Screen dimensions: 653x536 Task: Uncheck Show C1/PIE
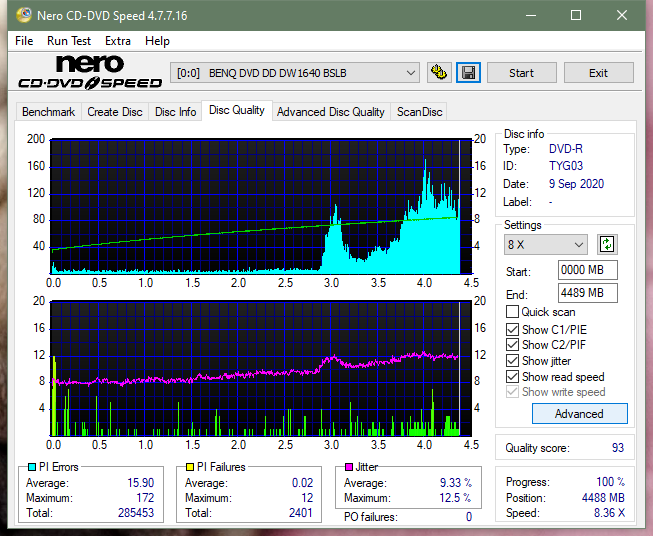[x=512, y=329]
